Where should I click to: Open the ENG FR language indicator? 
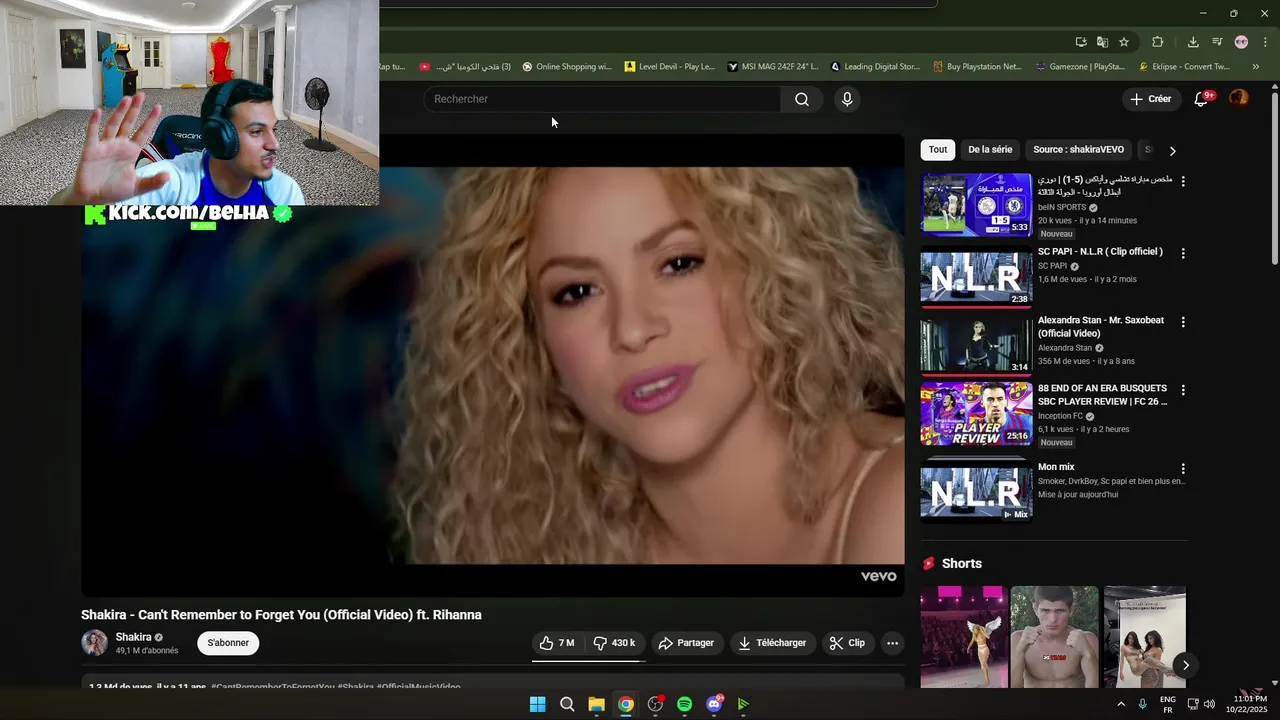click(1167, 704)
